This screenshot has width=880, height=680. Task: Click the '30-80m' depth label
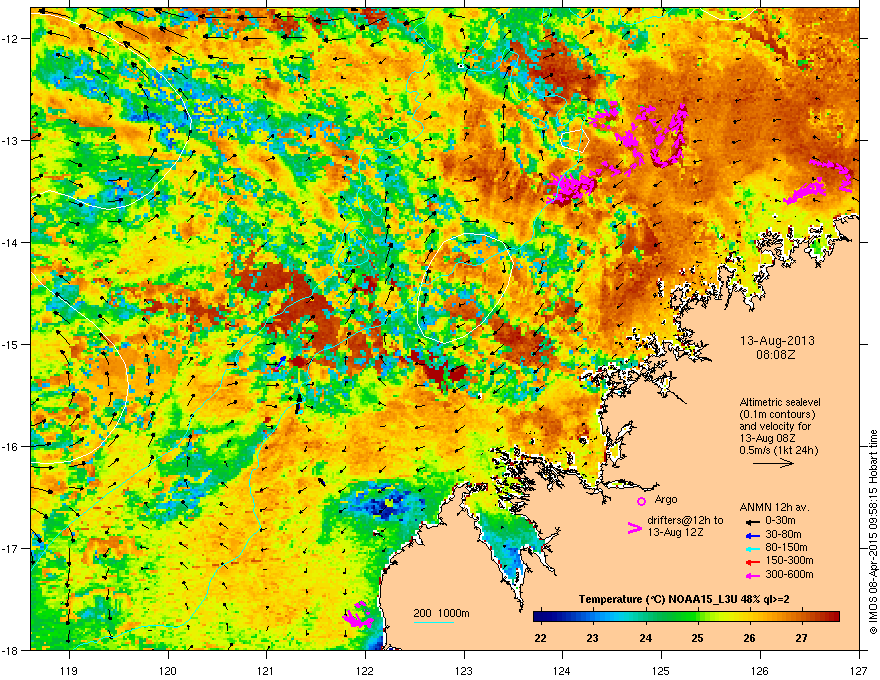pos(783,535)
